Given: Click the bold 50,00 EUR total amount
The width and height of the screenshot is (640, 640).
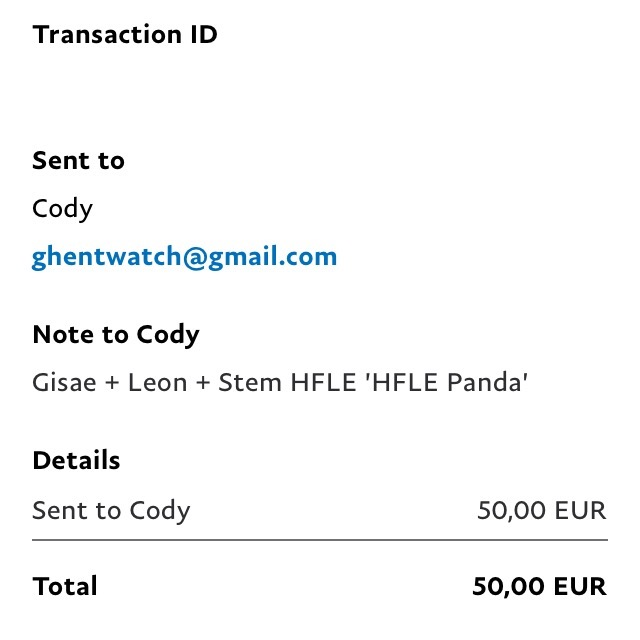Looking at the screenshot, I should 539,587.
